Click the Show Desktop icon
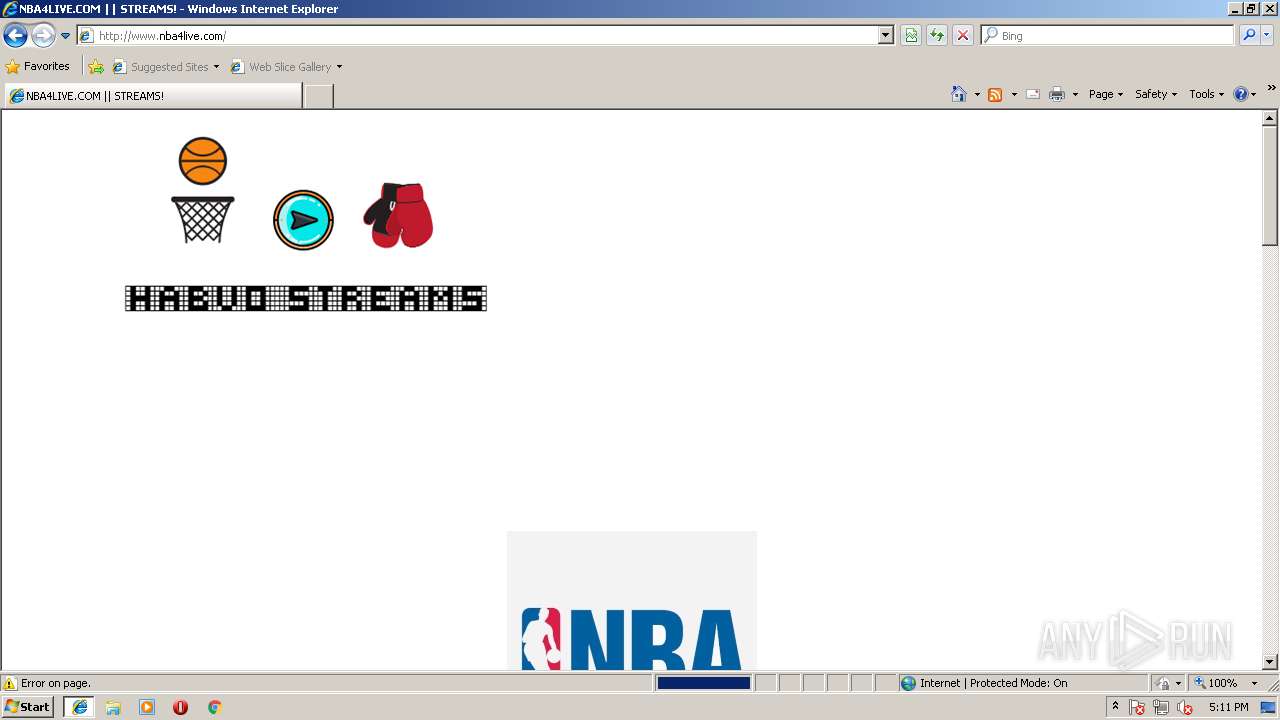Screen dimensions: 1280x720 tap(1269, 707)
